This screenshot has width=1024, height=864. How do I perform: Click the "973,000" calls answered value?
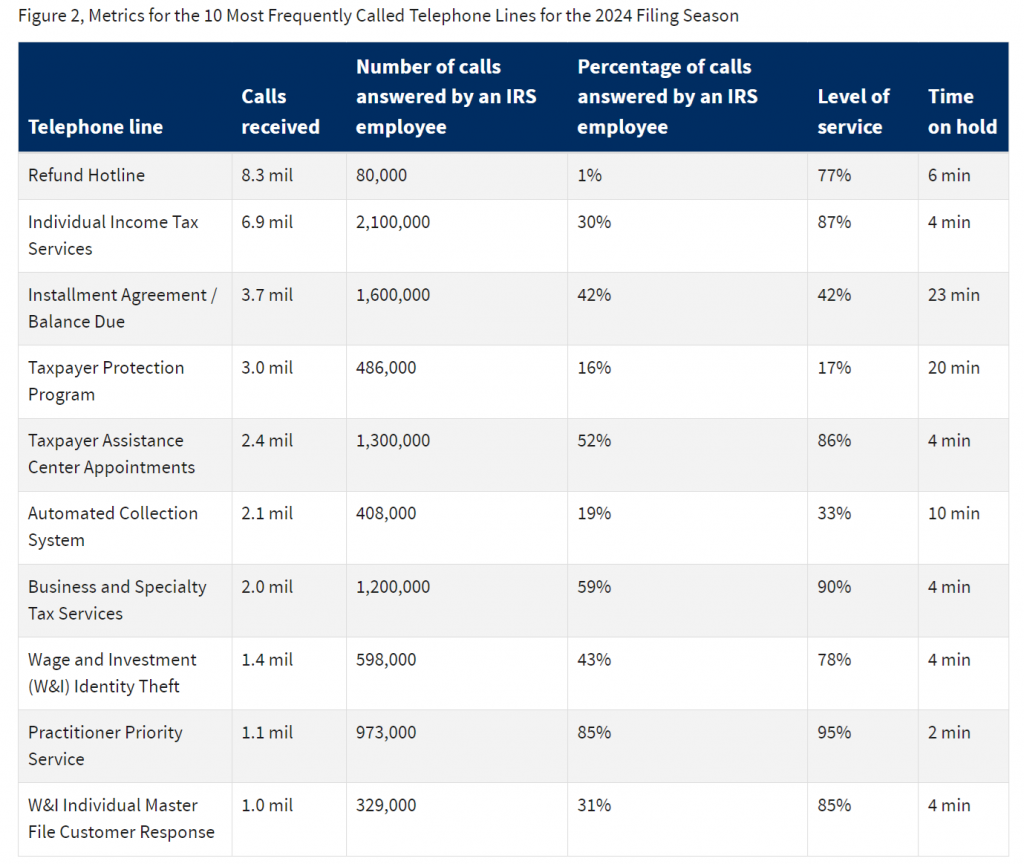click(x=386, y=732)
